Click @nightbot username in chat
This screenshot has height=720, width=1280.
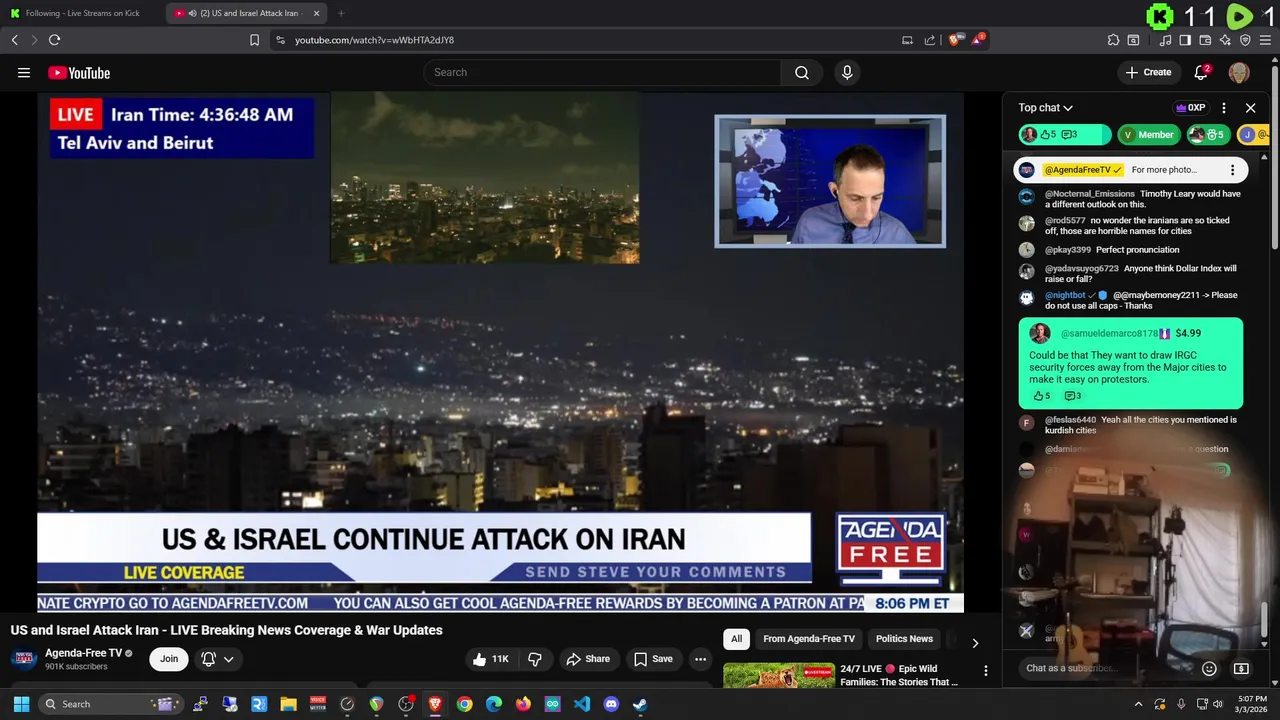click(1065, 295)
